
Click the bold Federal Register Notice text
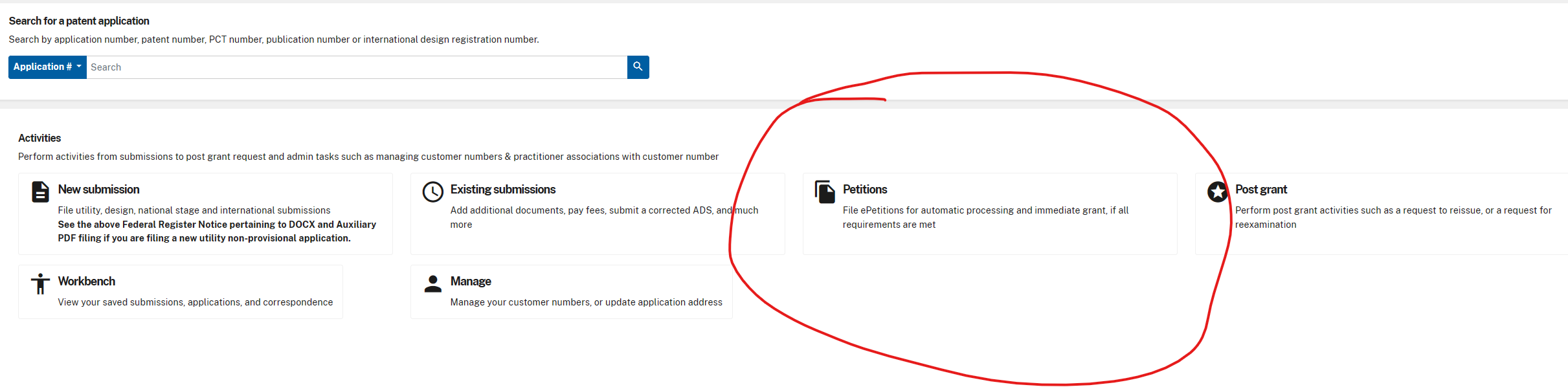(217, 231)
